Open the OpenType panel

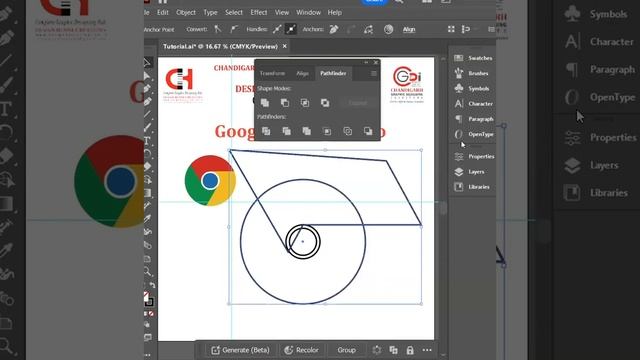point(473,134)
